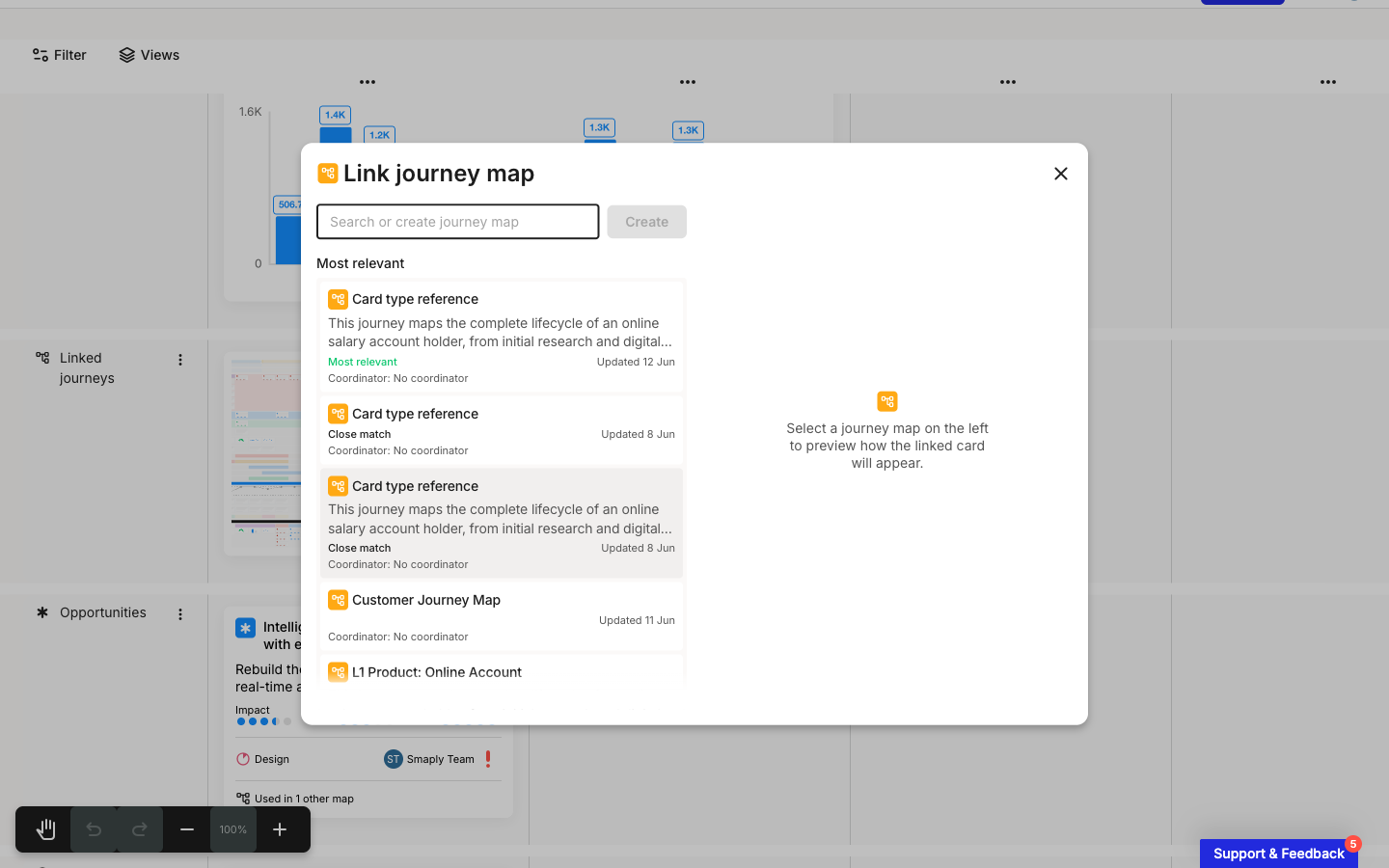Viewport: 1389px width, 868px height.
Task: Zoom in with the plus button
Action: pyautogui.click(x=280, y=829)
